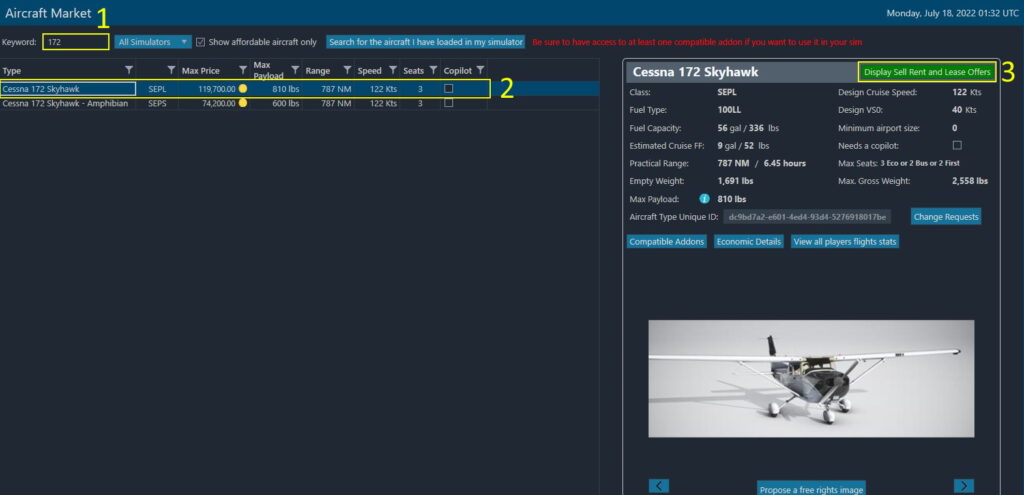Select Cessna 172 Skyhawk - Amphibian row
The height and width of the screenshot is (495, 1024).
[x=300, y=103]
